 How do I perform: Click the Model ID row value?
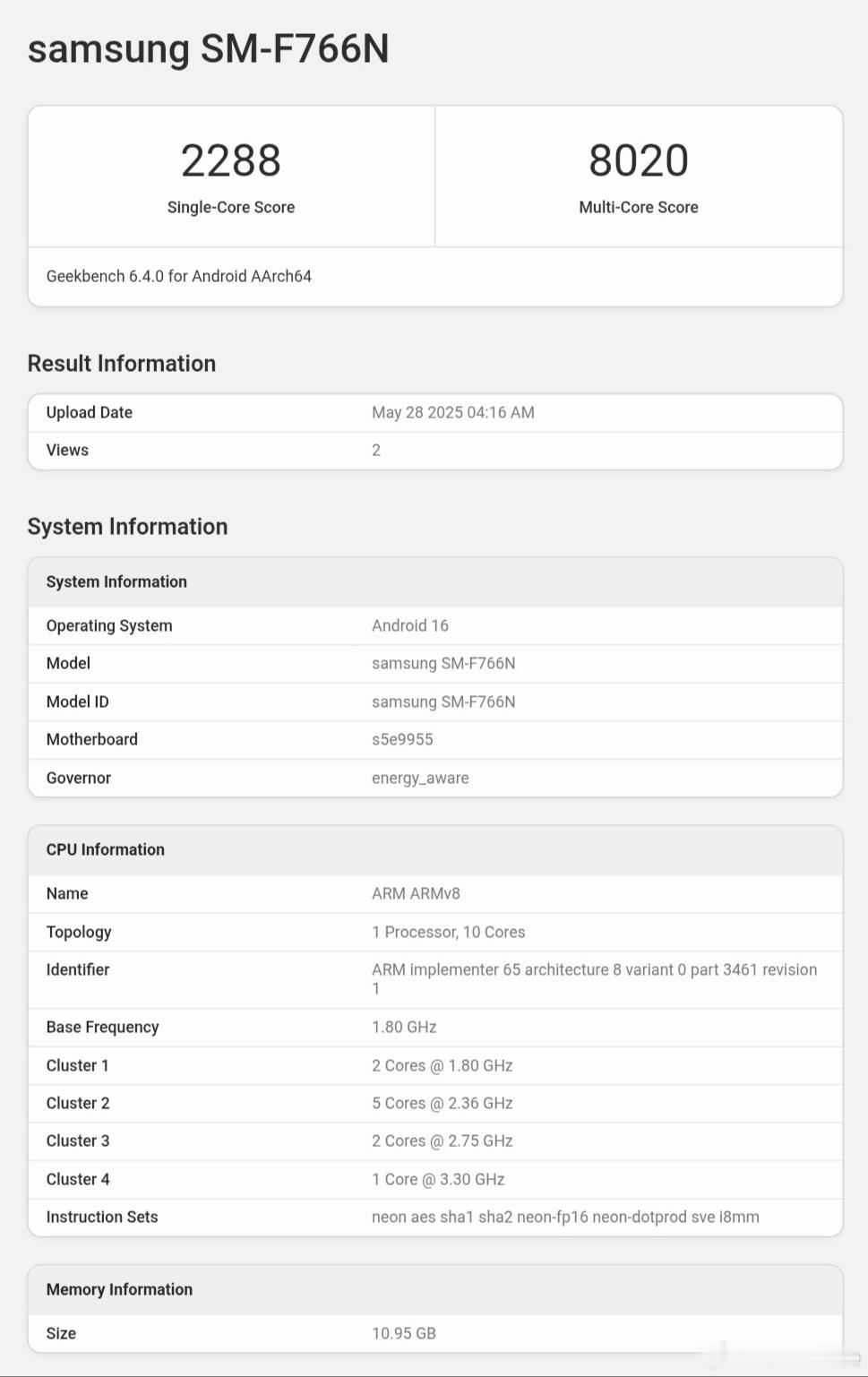pos(443,701)
